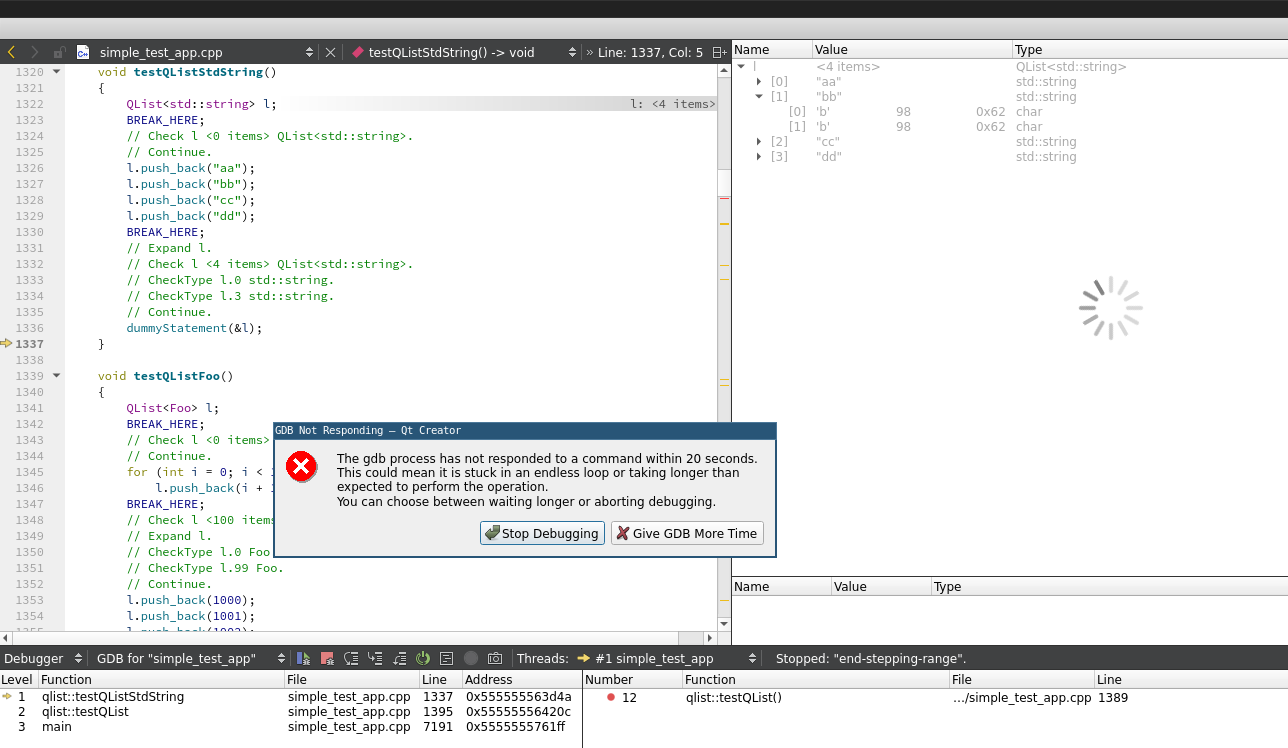This screenshot has height=748, width=1288.
Task: Close the simple_test_app.cpp document
Action: click(x=331, y=52)
